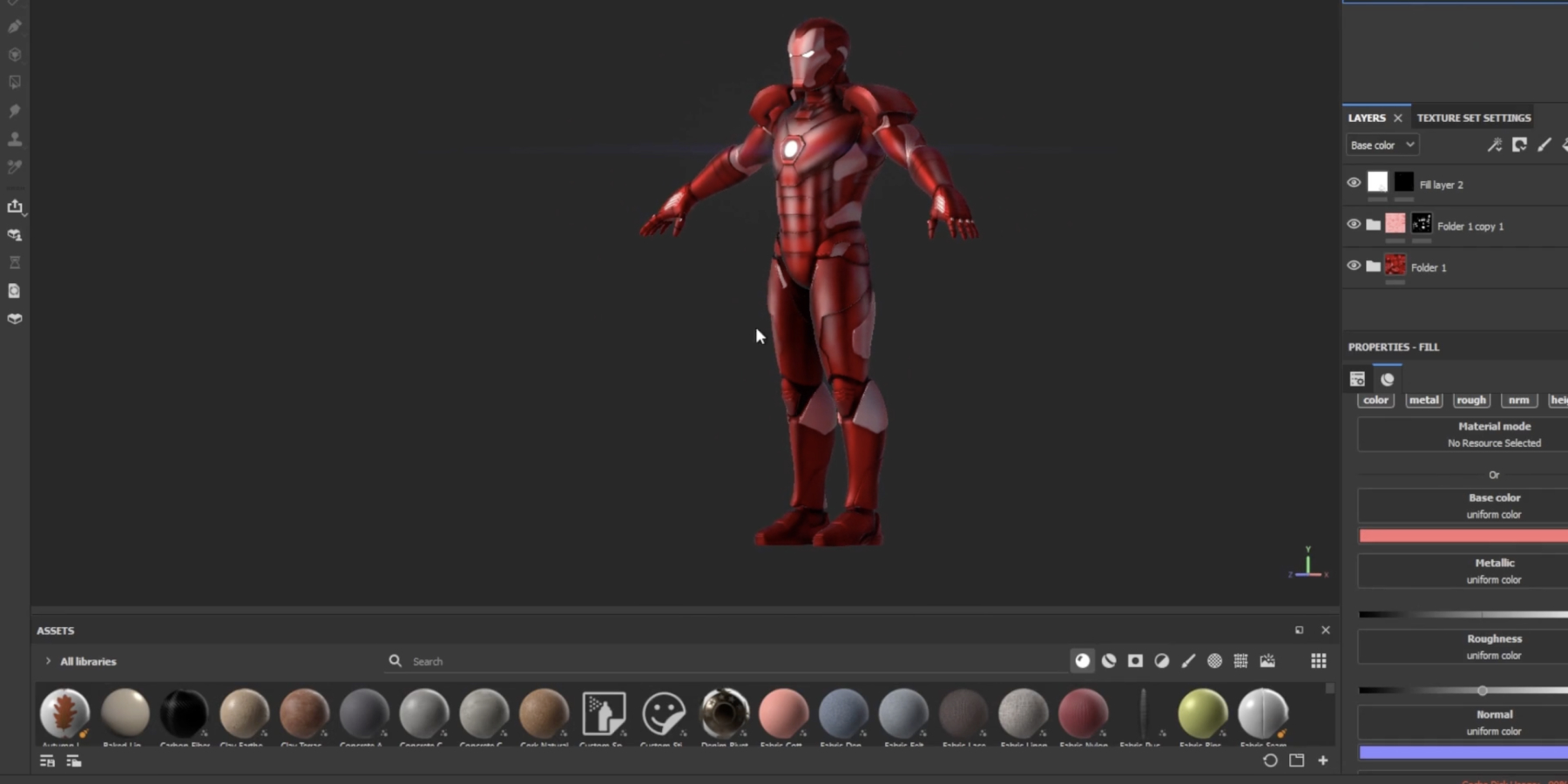Image resolution: width=1568 pixels, height=784 pixels.
Task: Undock the Assets panel
Action: point(1299,630)
